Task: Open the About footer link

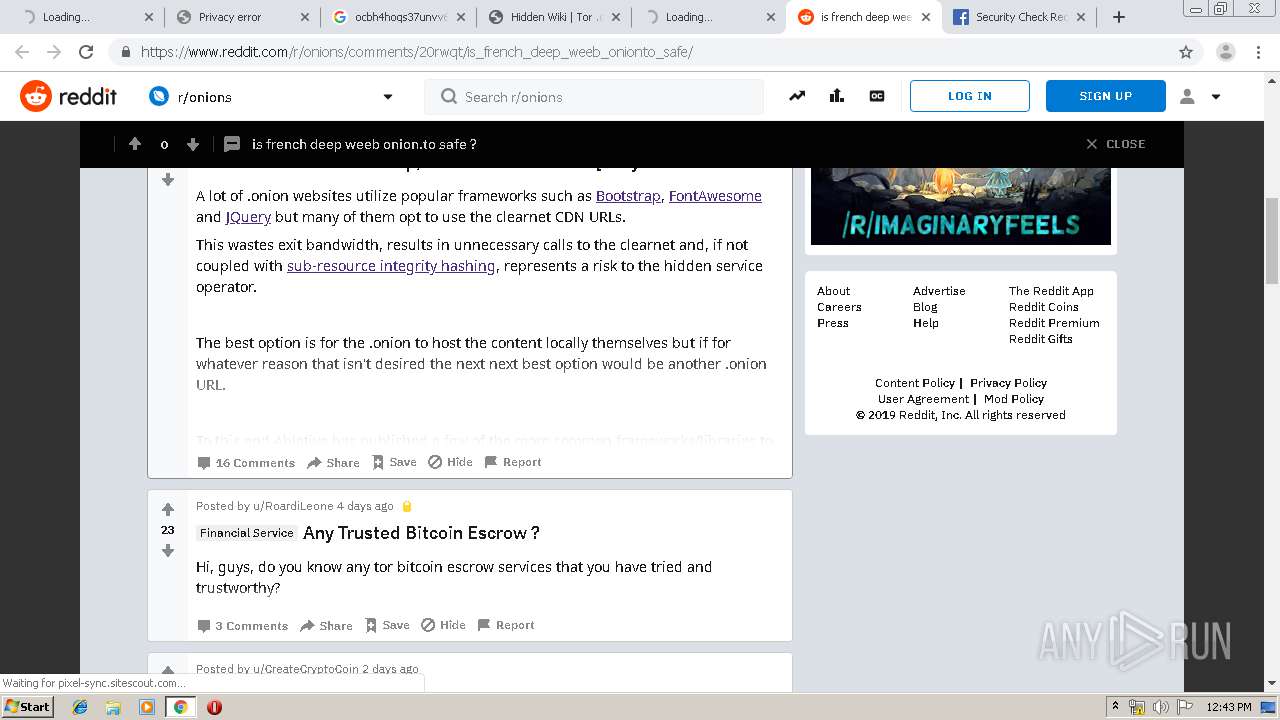Action: pyautogui.click(x=833, y=291)
